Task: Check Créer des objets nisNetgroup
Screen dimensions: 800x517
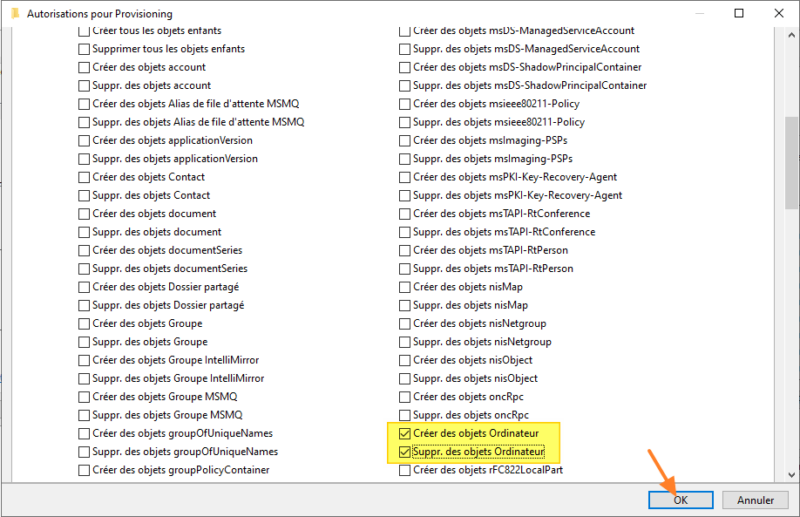Action: pyautogui.click(x=405, y=324)
